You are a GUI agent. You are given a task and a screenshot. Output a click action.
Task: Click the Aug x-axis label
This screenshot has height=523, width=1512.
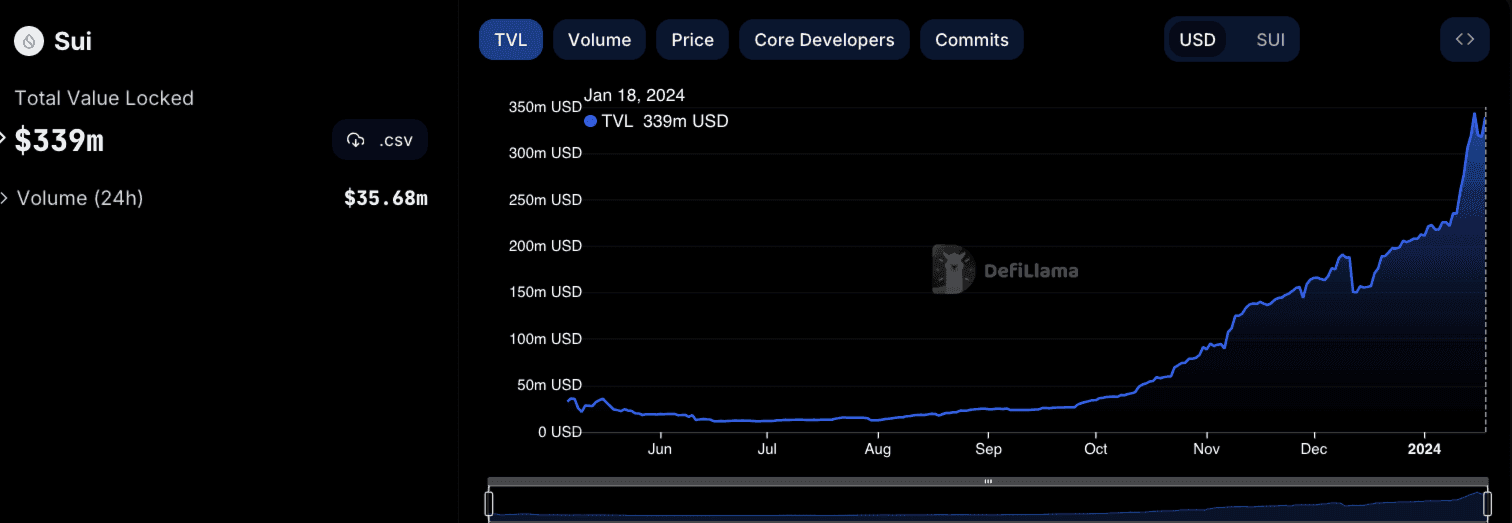pyautogui.click(x=877, y=450)
